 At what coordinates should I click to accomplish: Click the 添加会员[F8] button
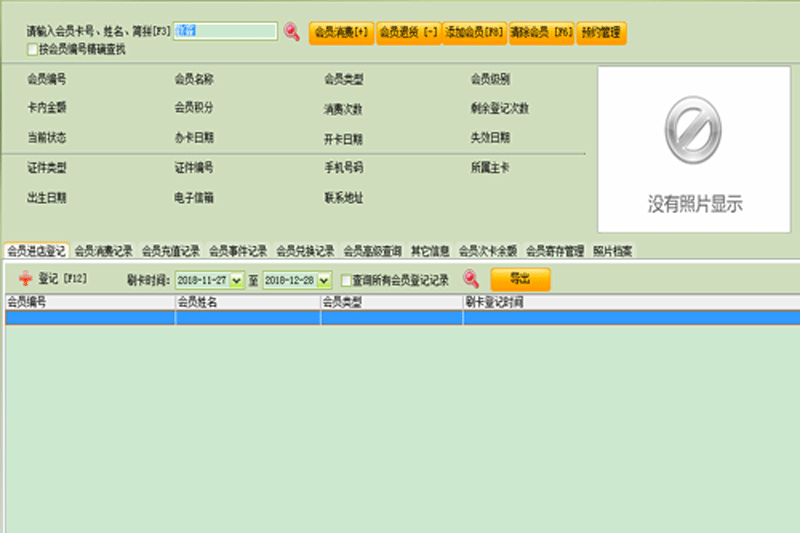(x=474, y=33)
